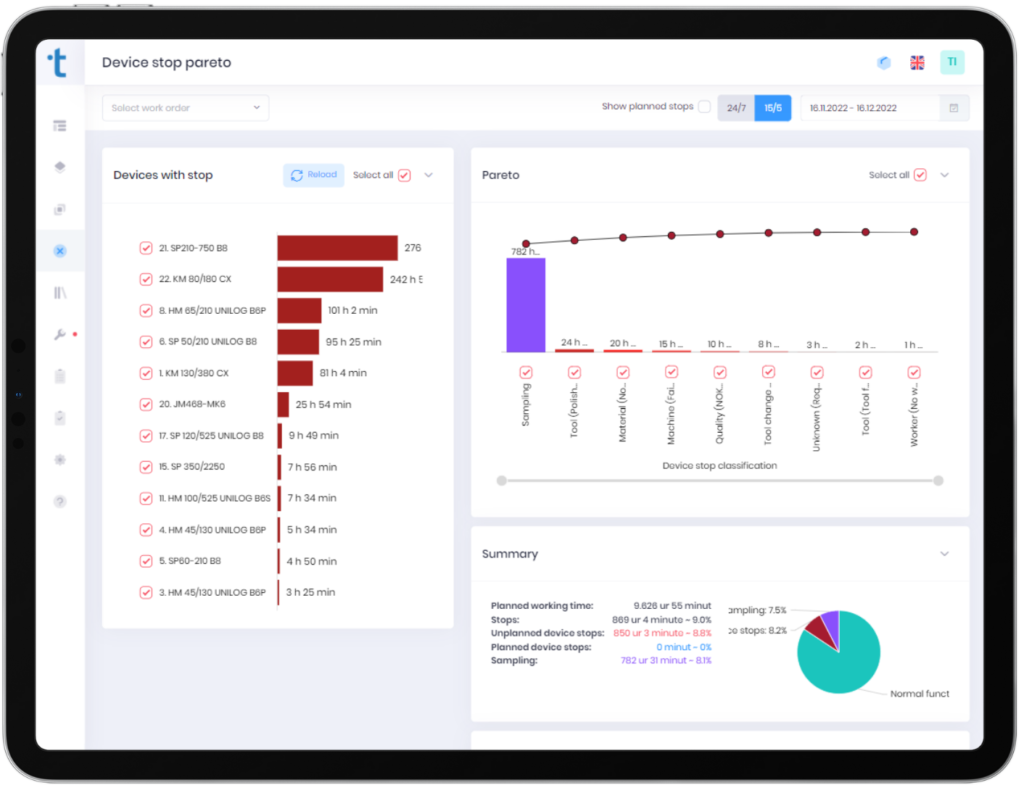Open the list menu icon in sidebar
Screen dimensions: 1024x785
[59, 125]
